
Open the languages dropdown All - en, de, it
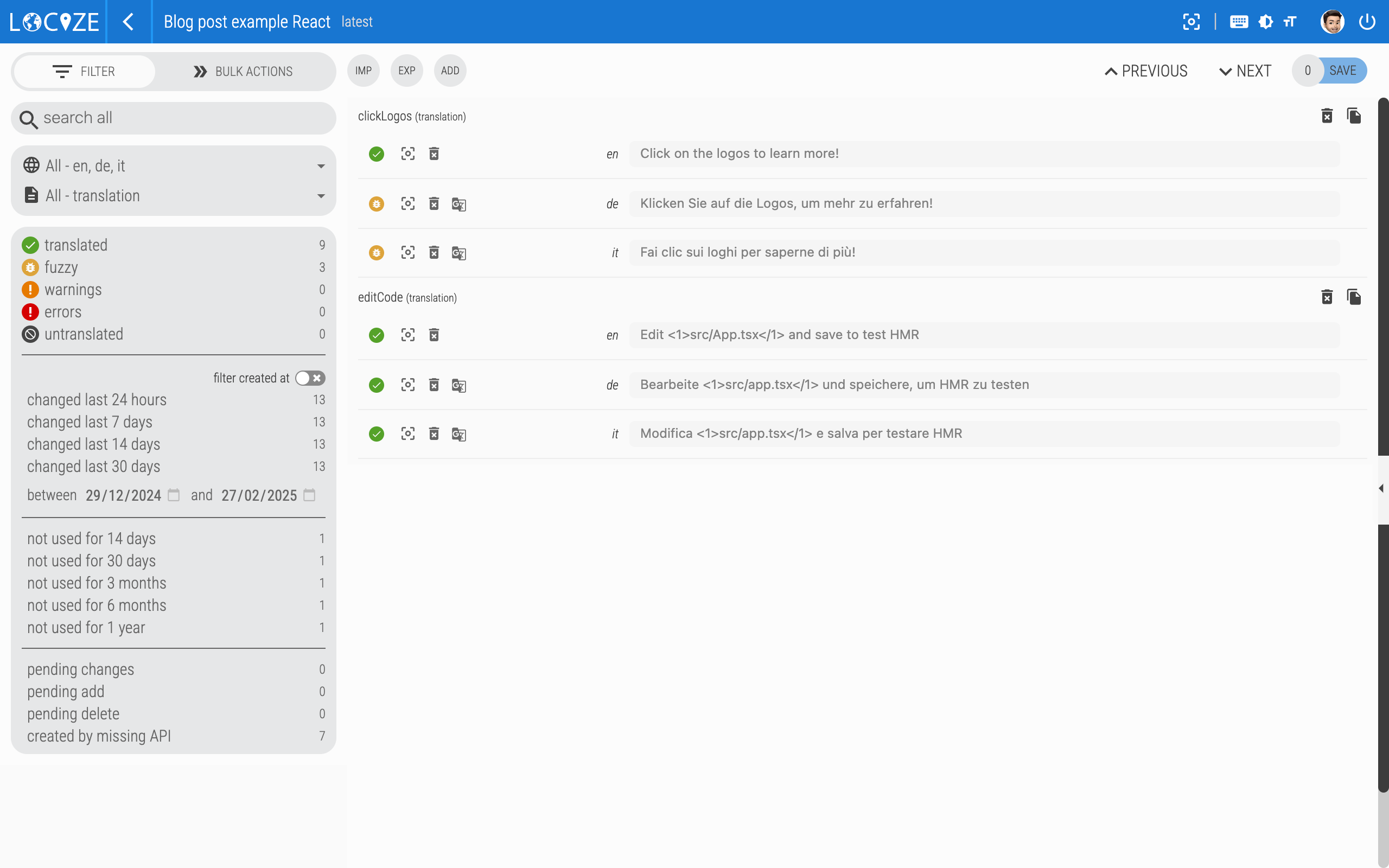click(x=173, y=166)
